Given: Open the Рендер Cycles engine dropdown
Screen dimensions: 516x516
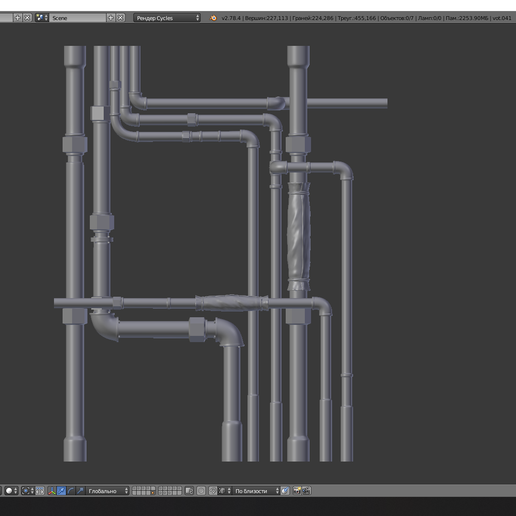Looking at the screenshot, I should (x=166, y=18).
